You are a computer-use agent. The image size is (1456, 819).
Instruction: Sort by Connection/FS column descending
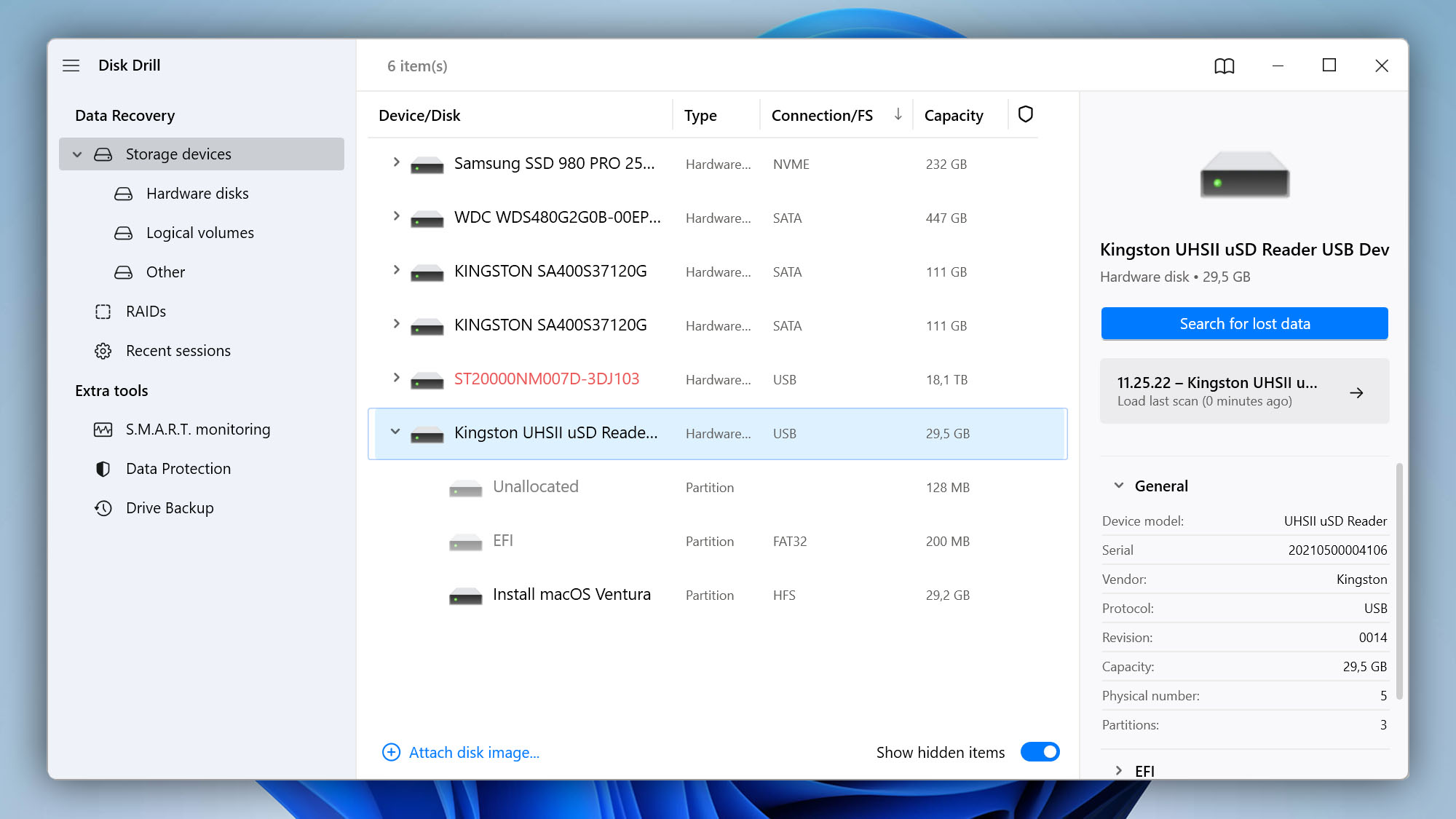[897, 113]
